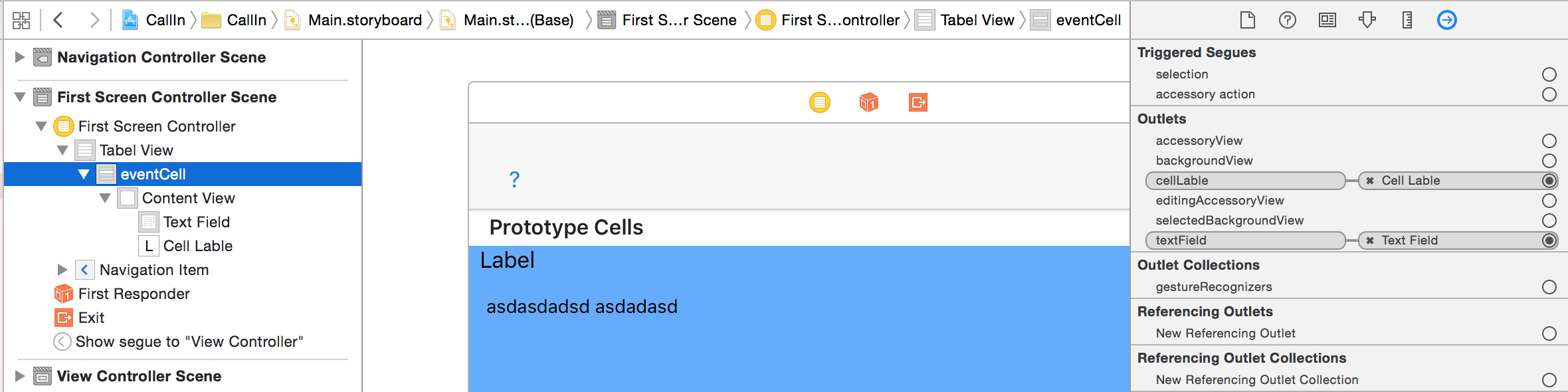Click the selection segue connection circle
This screenshot has width=1568, height=392.
(1549, 74)
